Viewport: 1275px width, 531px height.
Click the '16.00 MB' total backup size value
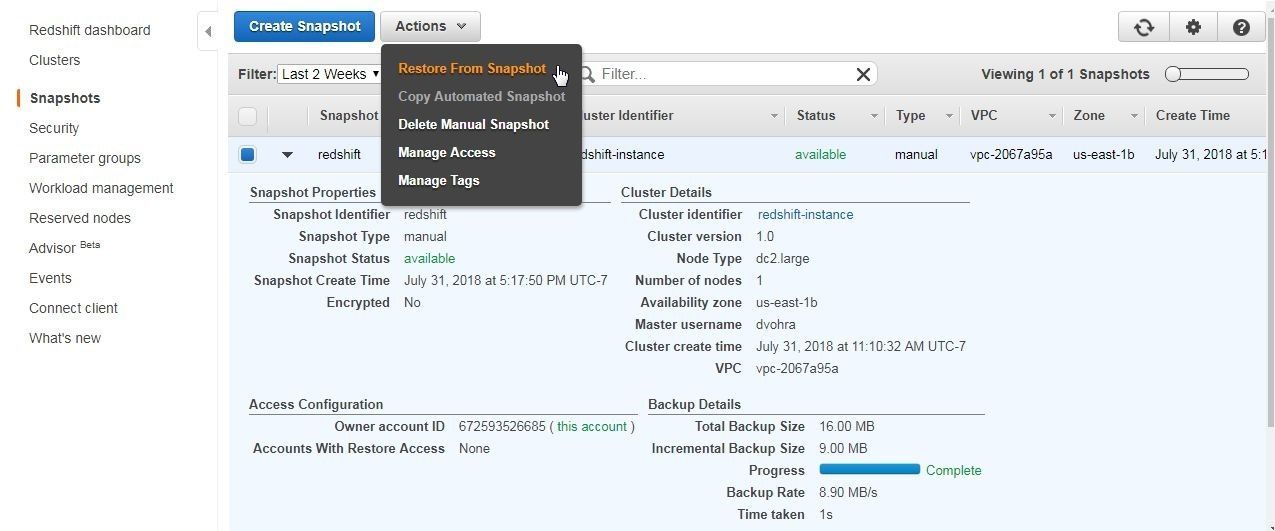tap(846, 426)
